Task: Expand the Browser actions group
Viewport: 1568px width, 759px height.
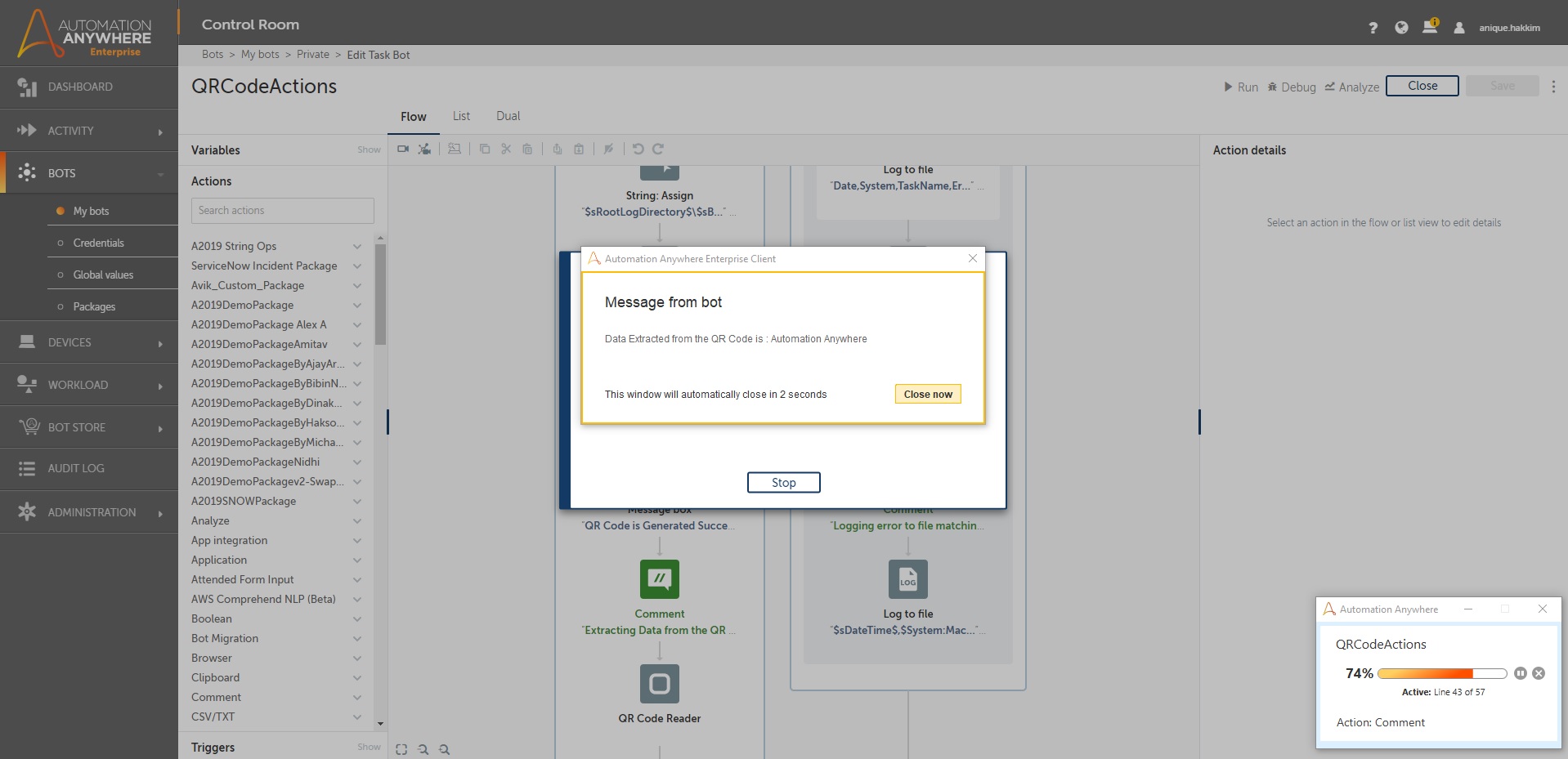Action: click(357, 658)
